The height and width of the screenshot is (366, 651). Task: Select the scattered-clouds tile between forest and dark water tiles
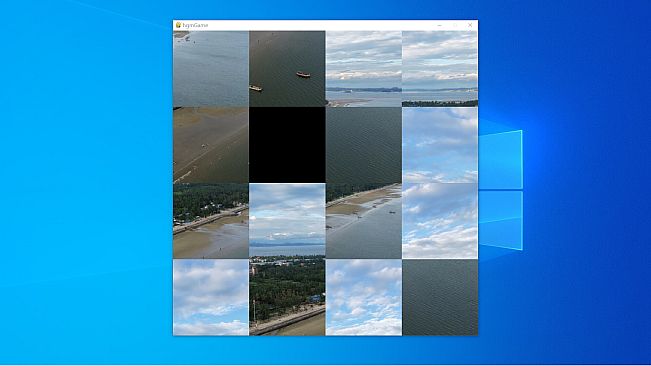(x=364, y=298)
